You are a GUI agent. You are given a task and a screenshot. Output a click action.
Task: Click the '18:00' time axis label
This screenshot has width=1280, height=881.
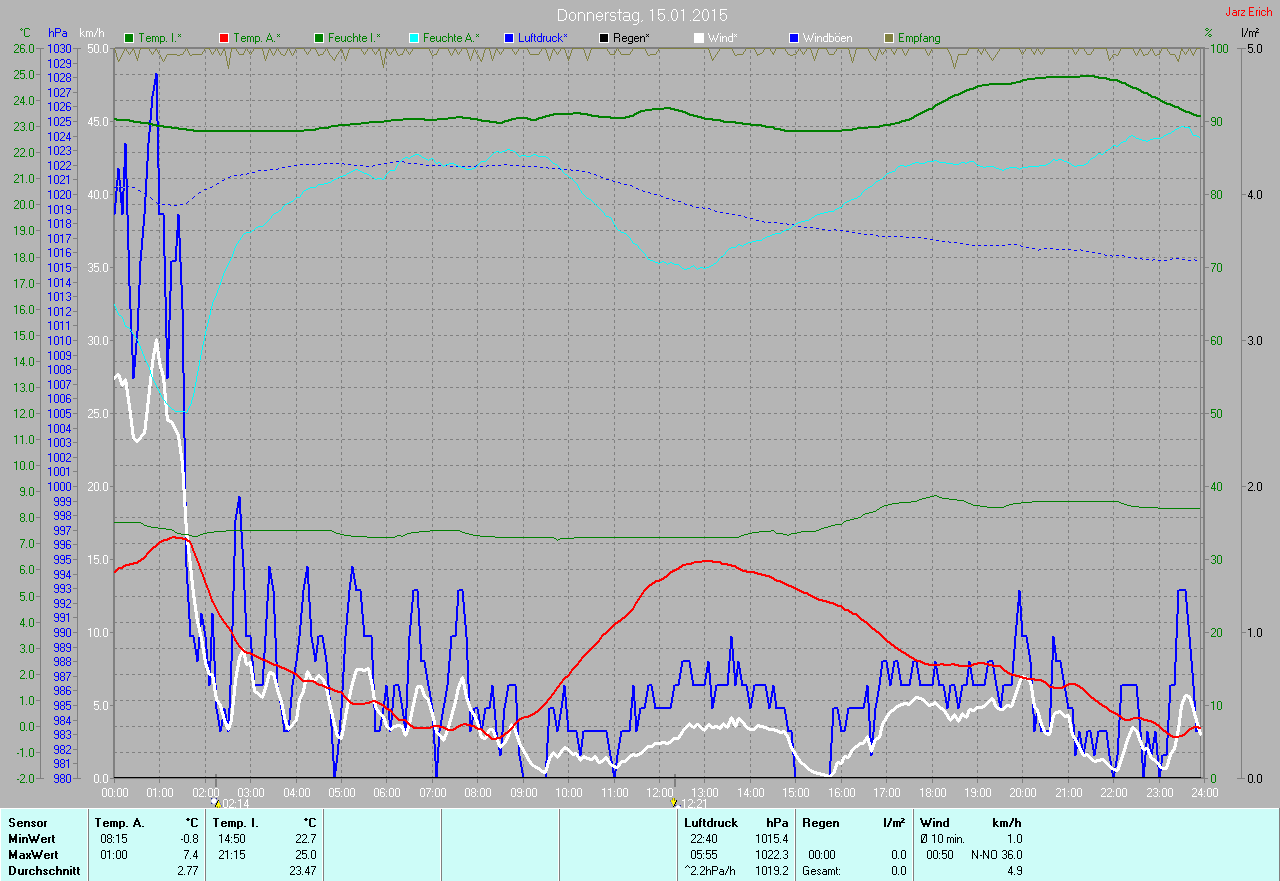[932, 792]
